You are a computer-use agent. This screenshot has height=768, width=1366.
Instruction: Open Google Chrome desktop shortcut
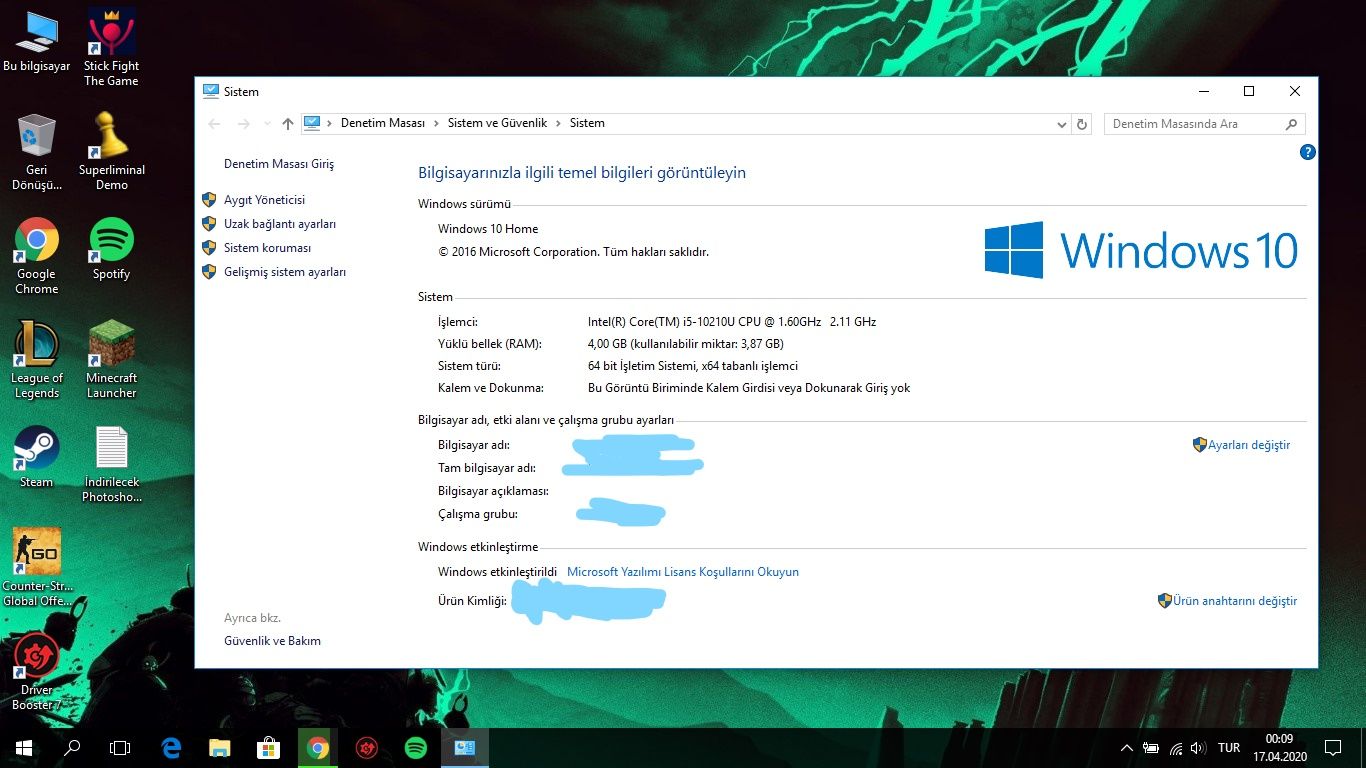tap(37, 256)
